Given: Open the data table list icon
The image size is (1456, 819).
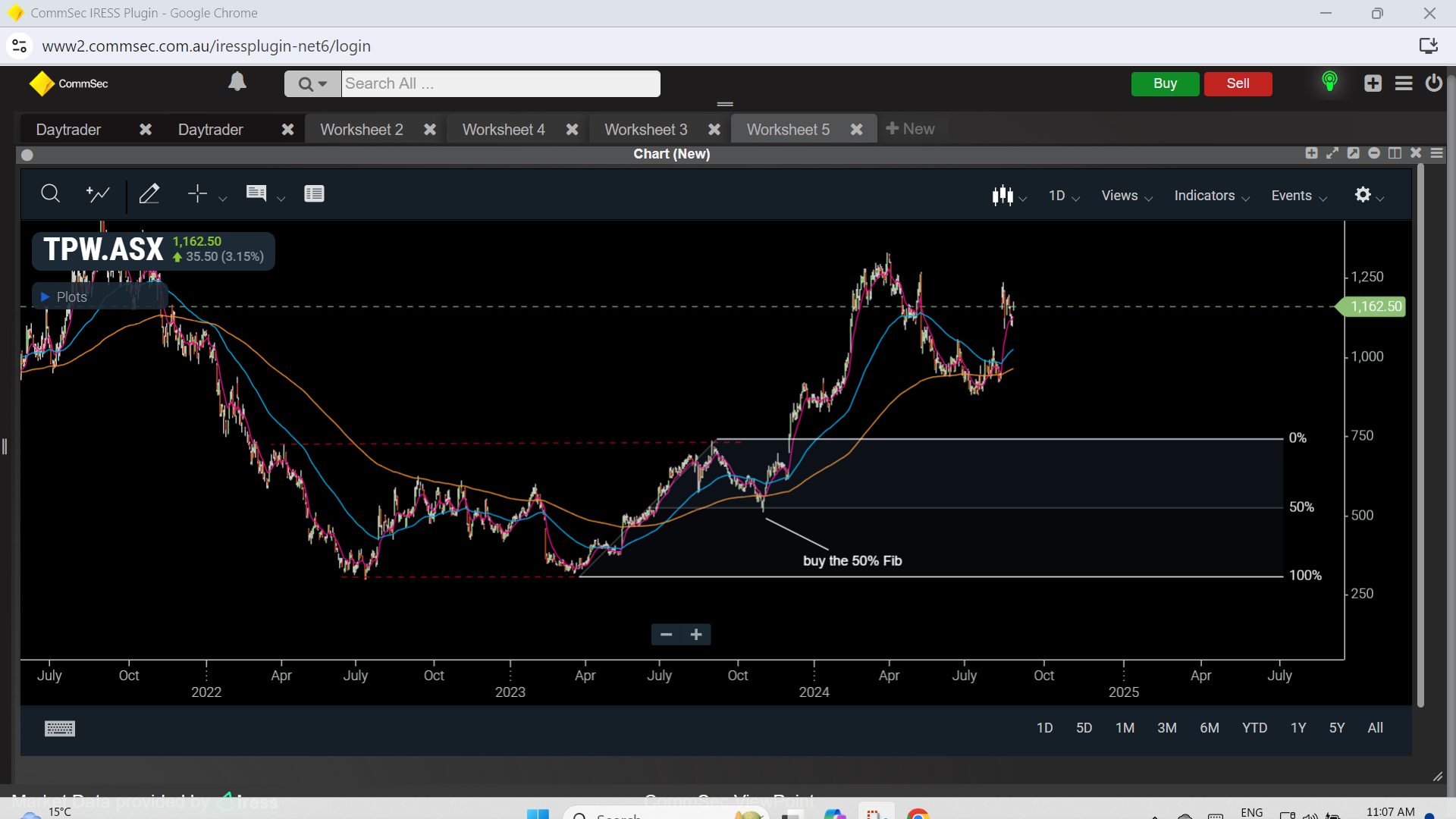Looking at the screenshot, I should 314,194.
